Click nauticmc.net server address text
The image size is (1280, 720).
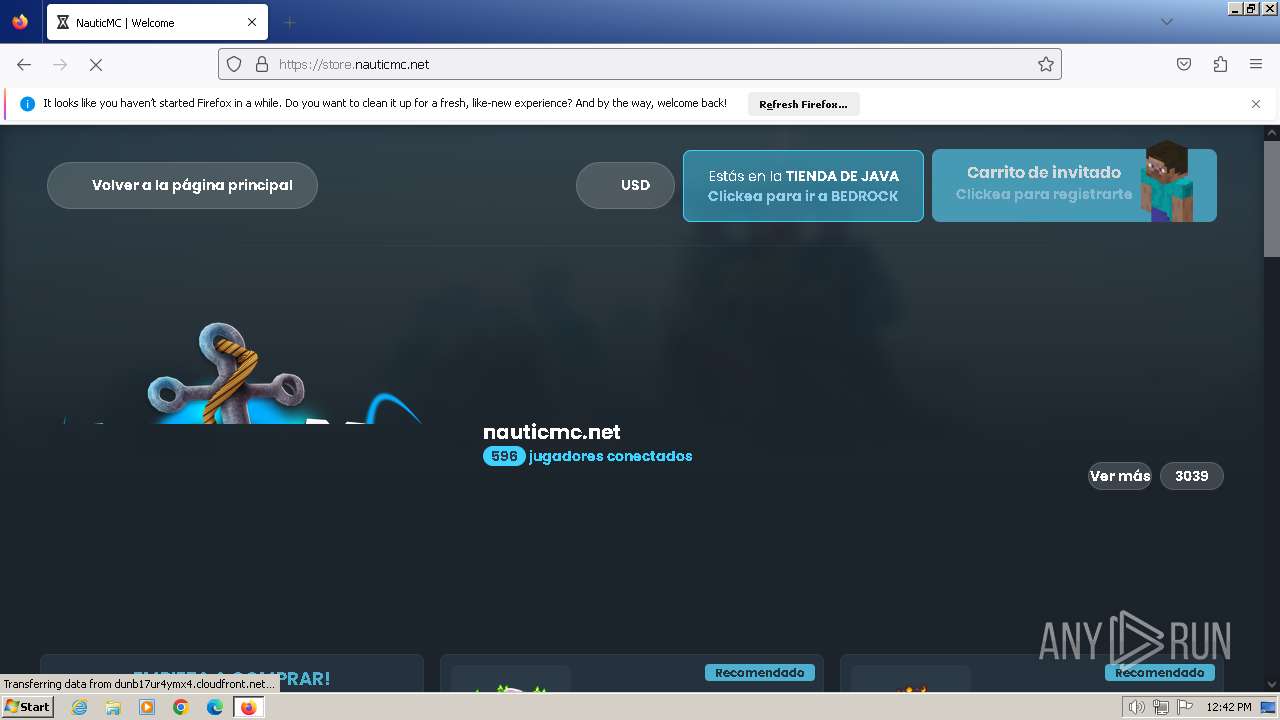(x=552, y=432)
